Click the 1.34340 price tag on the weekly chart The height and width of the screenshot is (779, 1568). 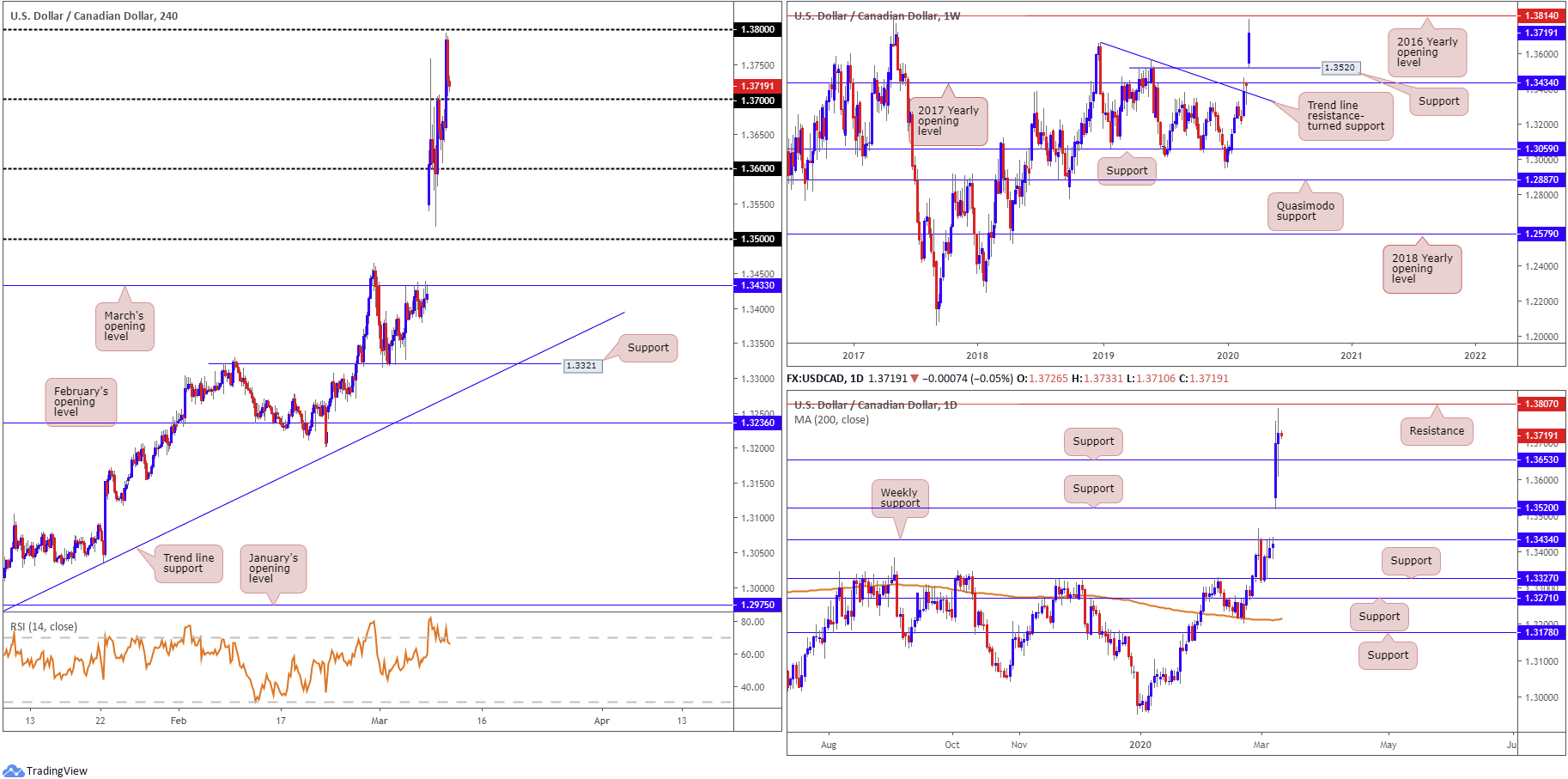(1541, 83)
